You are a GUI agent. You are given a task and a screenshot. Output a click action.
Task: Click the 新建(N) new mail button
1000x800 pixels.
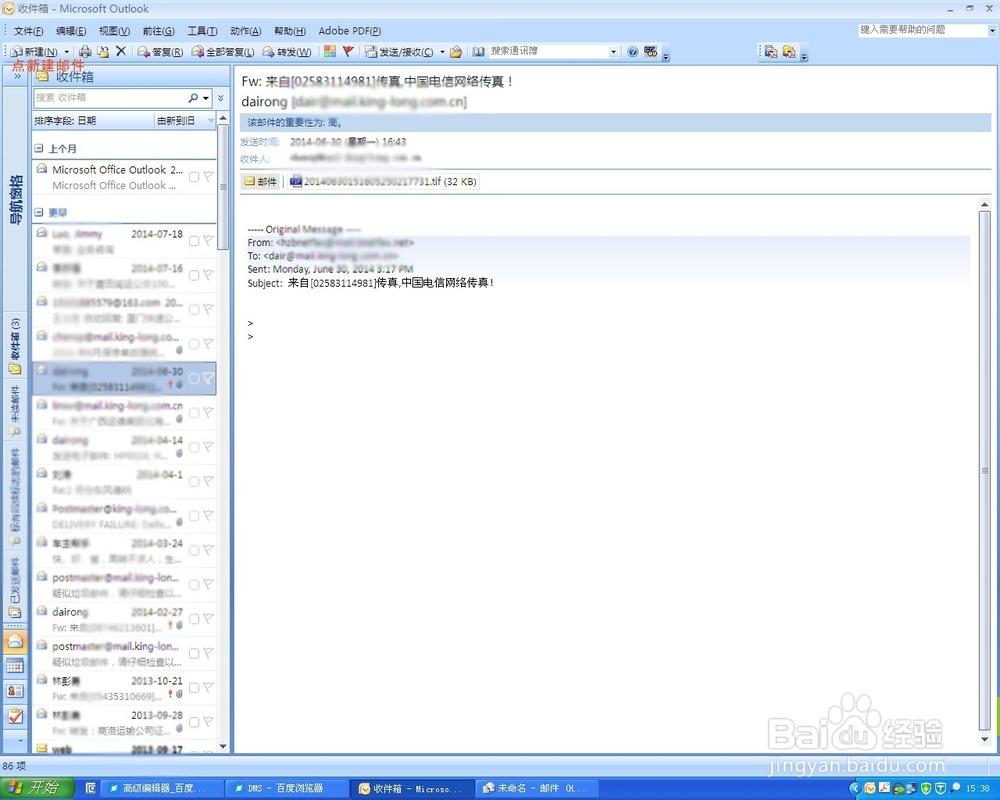[34, 52]
